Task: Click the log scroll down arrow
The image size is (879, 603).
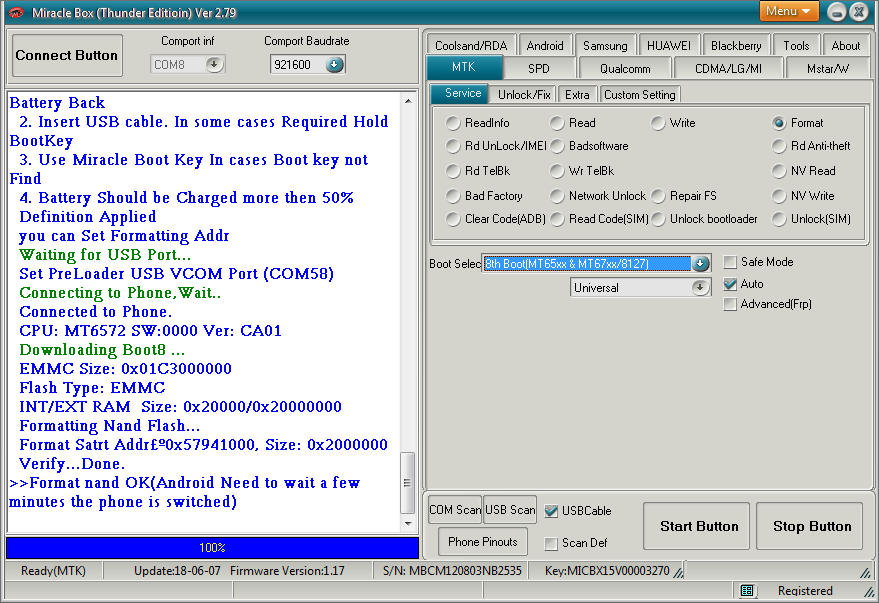Action: [408, 523]
